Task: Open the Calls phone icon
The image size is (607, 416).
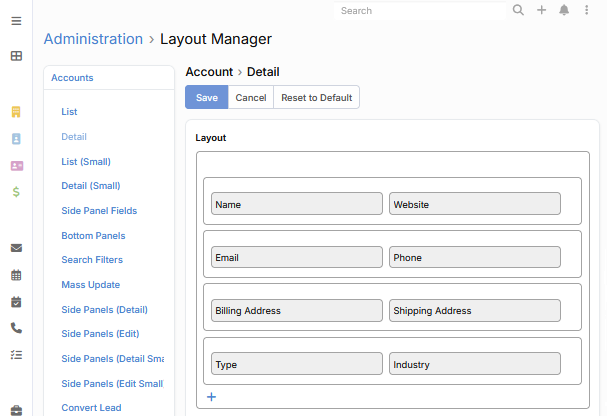Action: 16,327
